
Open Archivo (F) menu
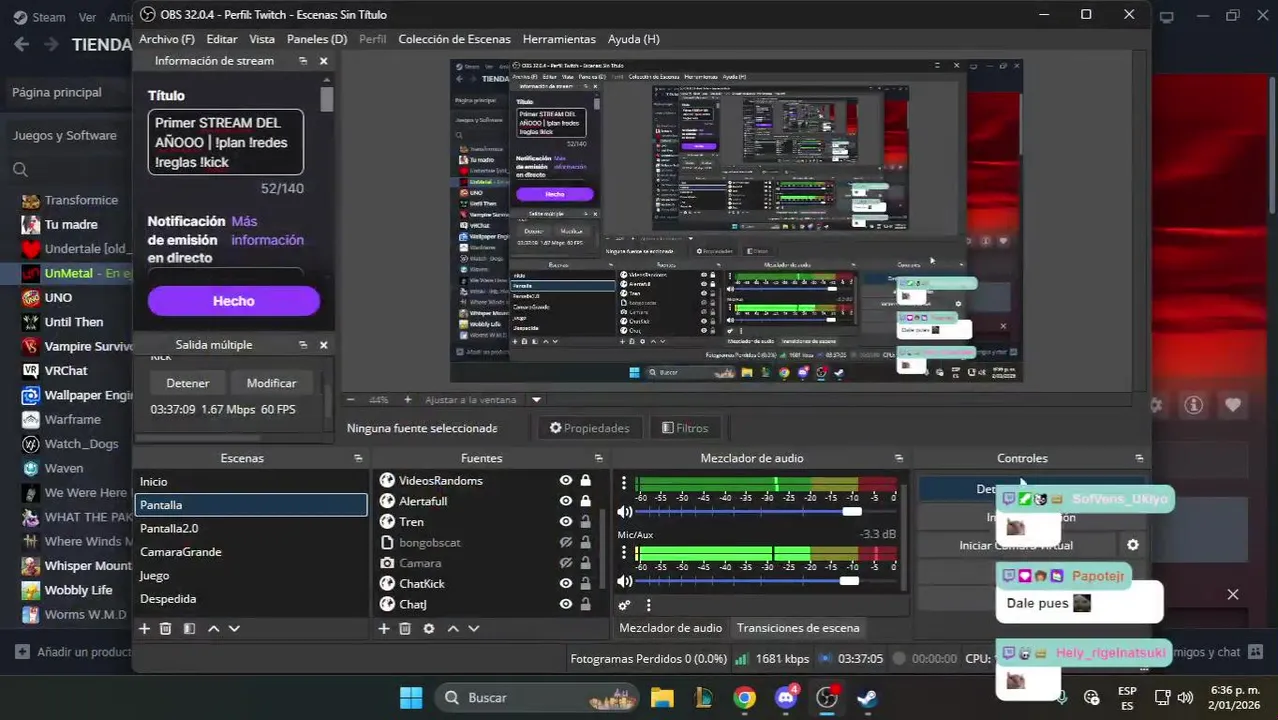(167, 39)
